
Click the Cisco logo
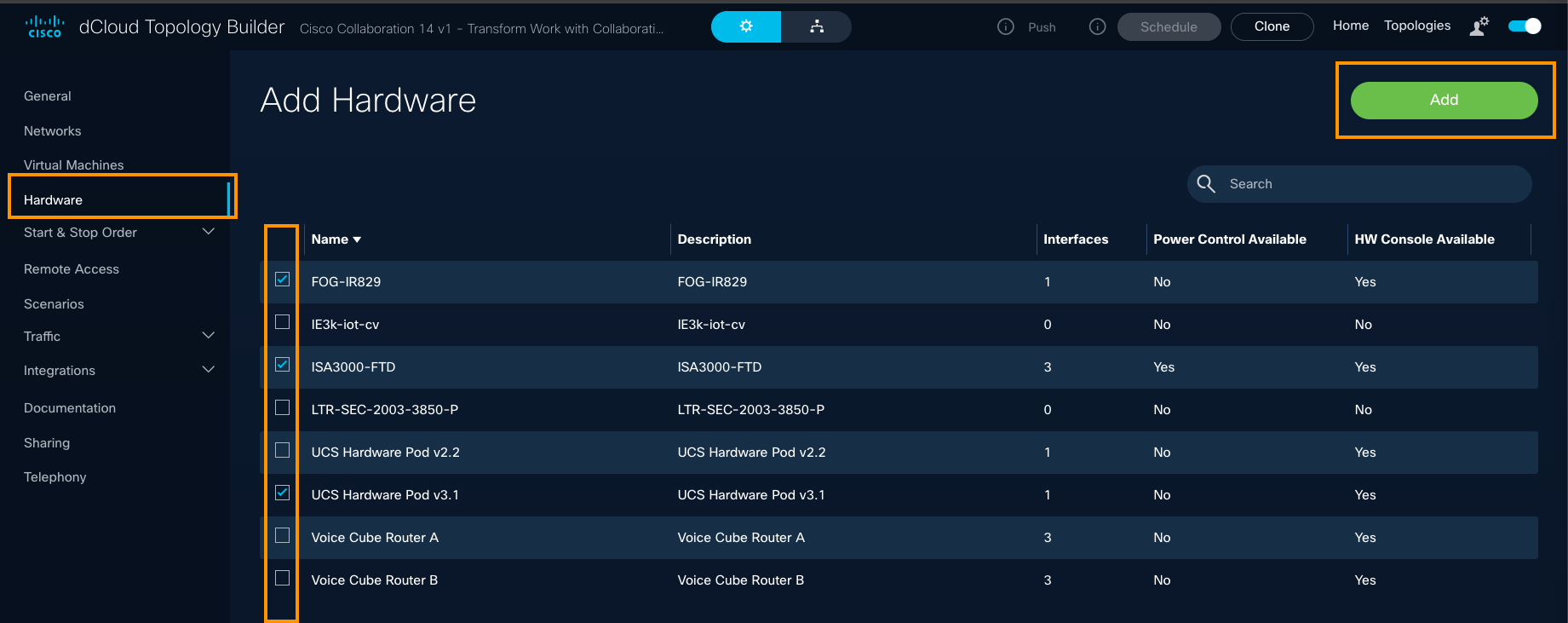click(44, 26)
